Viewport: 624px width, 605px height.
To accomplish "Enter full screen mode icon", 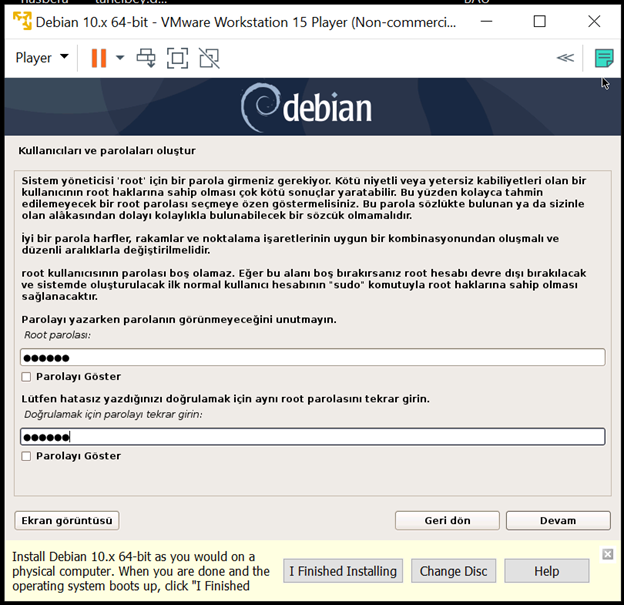I will click(177, 58).
